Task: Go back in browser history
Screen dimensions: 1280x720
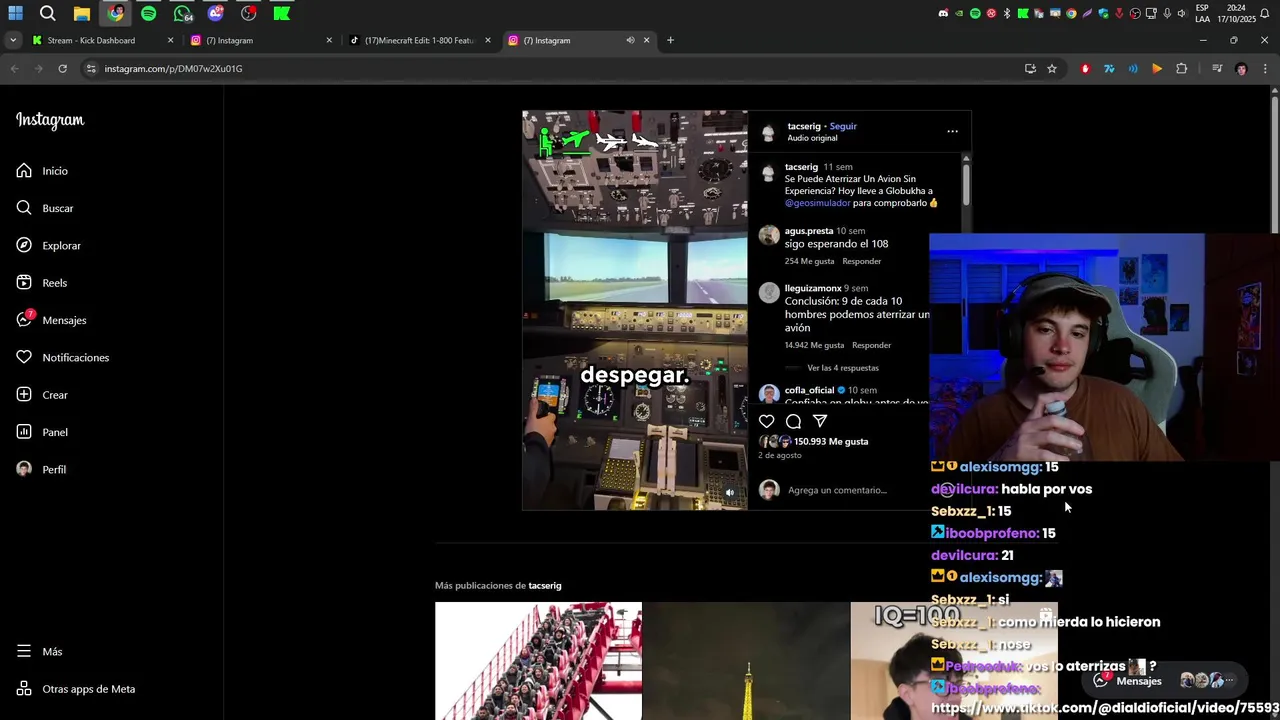Action: pos(14,69)
